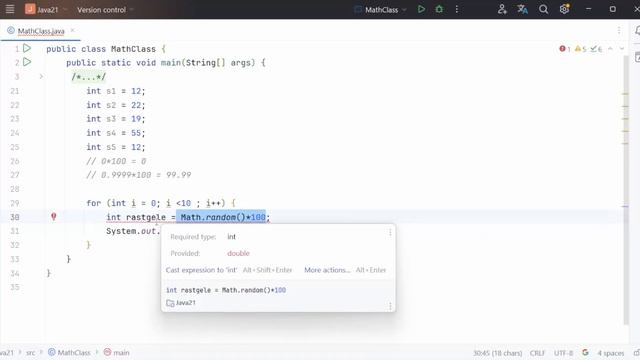Viewport: 640px width, 360px height.
Task: Click the int s4 = 55 line
Action: pyautogui.click(x=116, y=133)
